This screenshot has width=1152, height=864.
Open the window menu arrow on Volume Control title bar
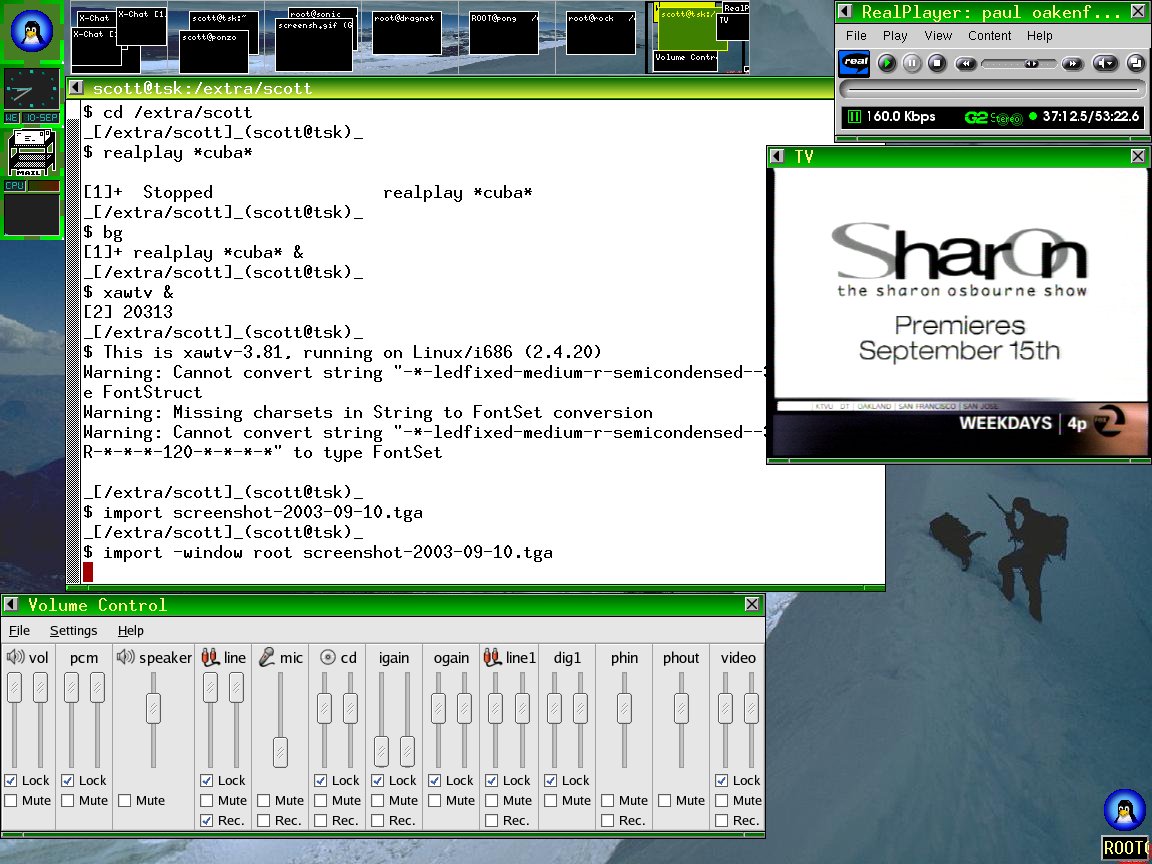[10, 604]
